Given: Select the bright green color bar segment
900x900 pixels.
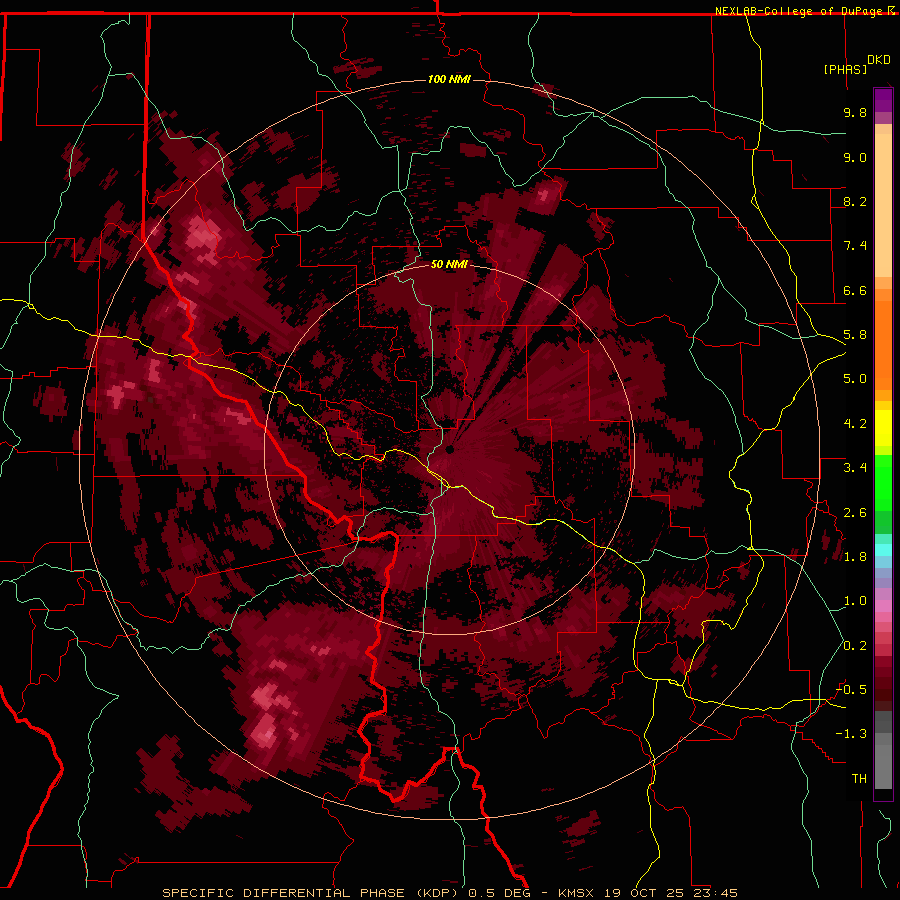Looking at the screenshot, I should point(883,483).
